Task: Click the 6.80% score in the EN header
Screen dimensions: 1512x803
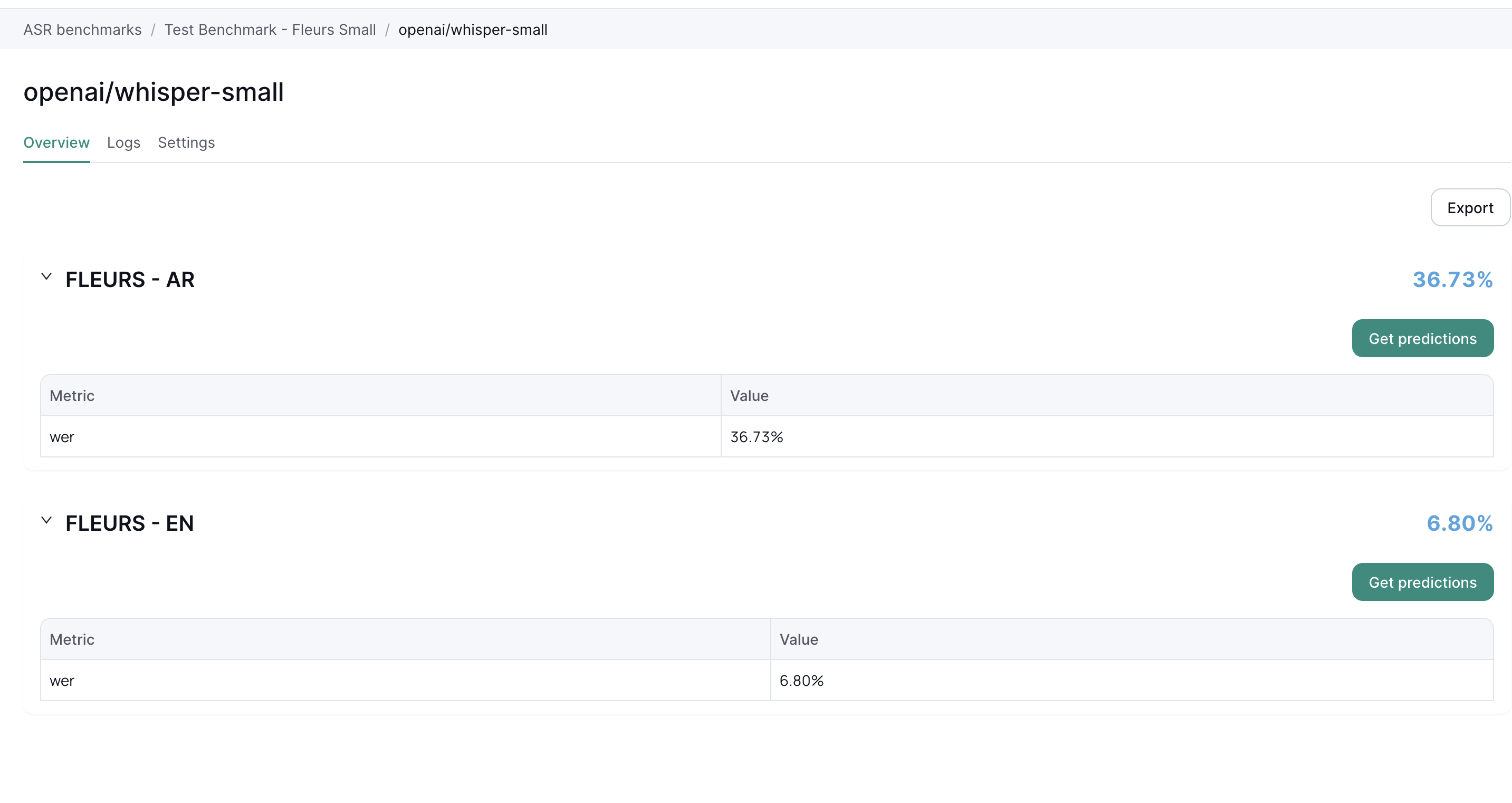Action: pyautogui.click(x=1459, y=523)
